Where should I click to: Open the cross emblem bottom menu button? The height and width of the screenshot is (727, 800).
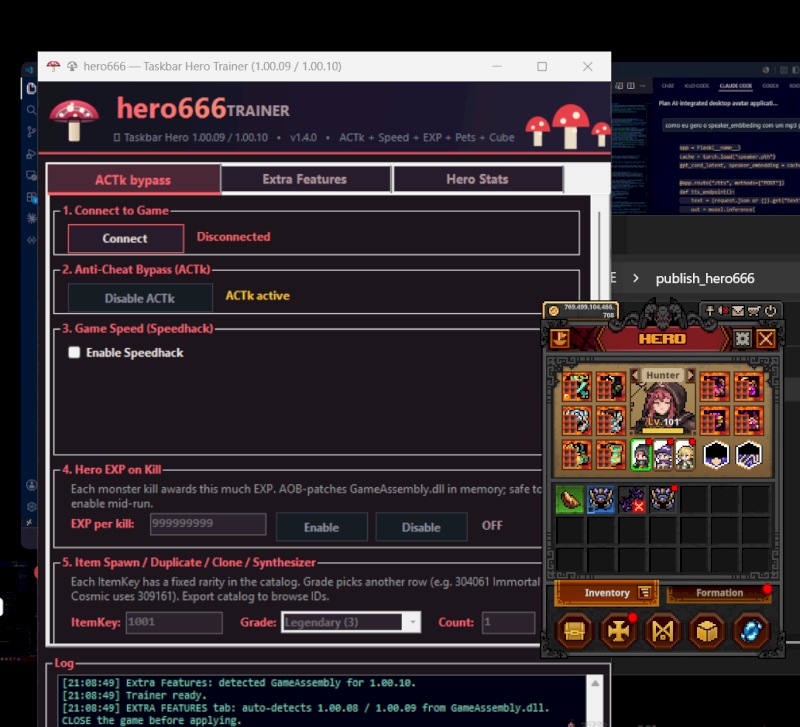(618, 632)
